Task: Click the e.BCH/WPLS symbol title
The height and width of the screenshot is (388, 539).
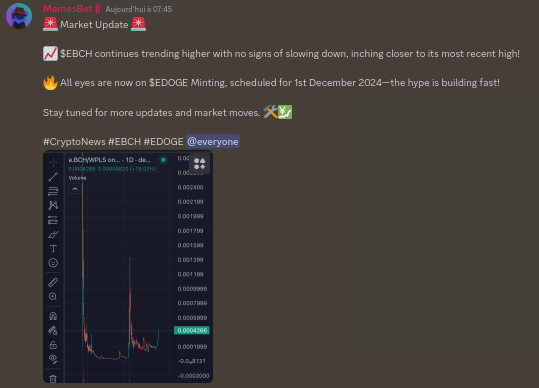Action: click(x=109, y=160)
